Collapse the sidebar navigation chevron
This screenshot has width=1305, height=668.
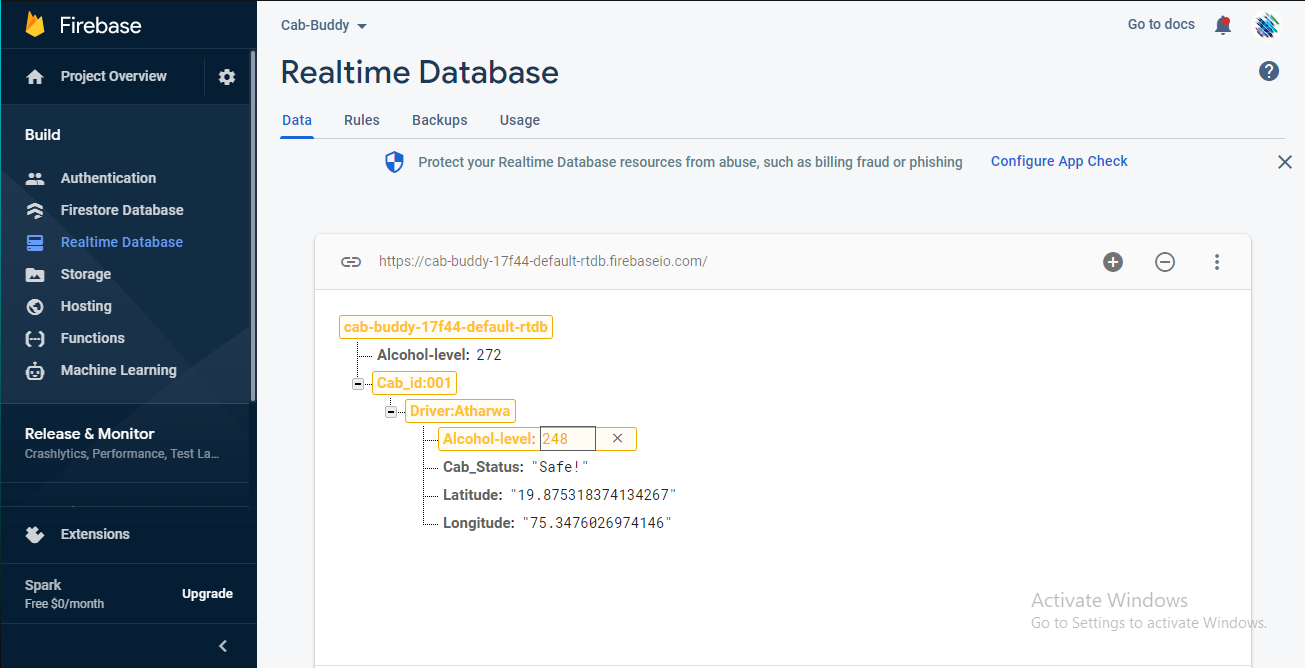coord(223,646)
